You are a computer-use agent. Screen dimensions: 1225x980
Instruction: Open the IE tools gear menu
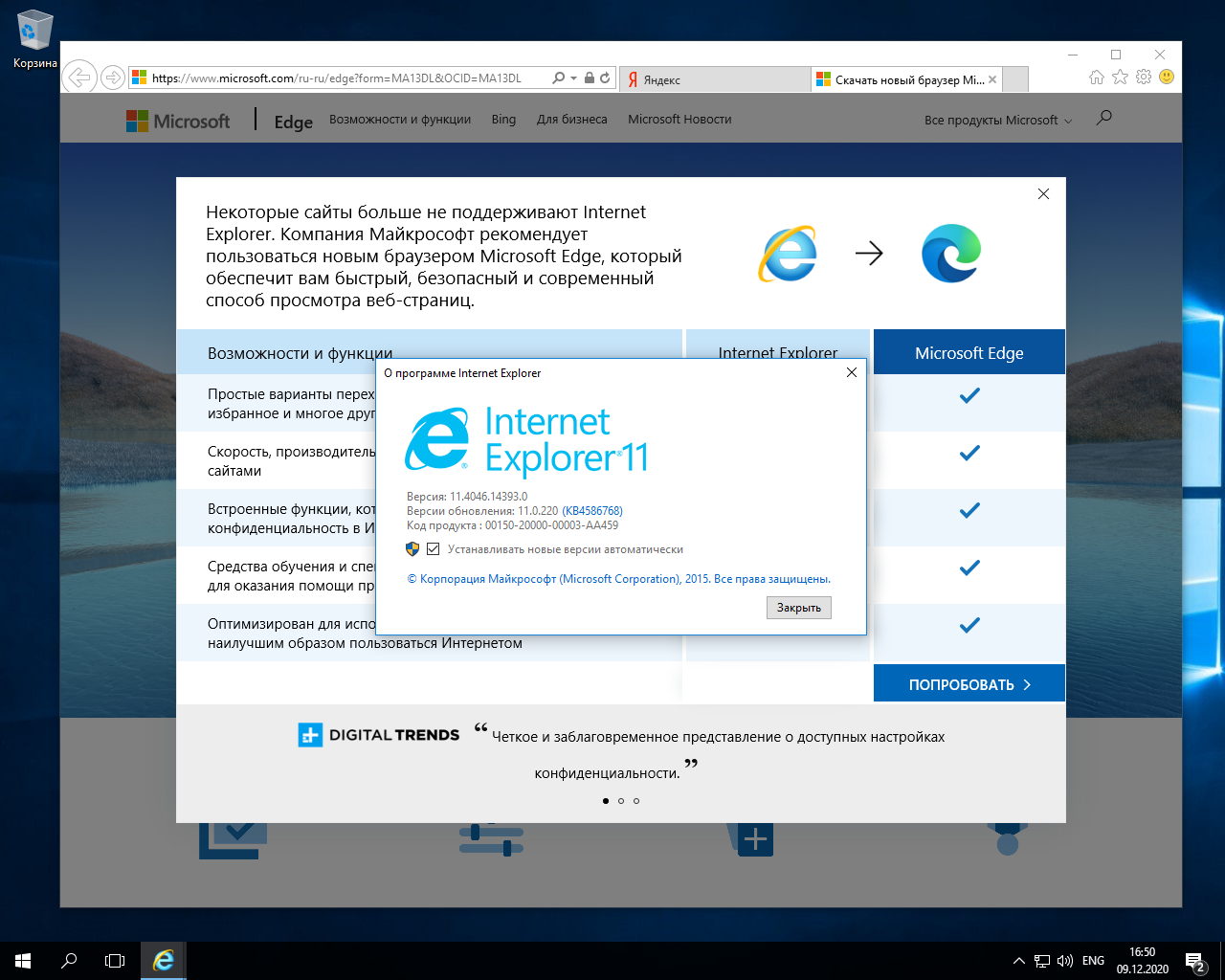click(x=1144, y=78)
